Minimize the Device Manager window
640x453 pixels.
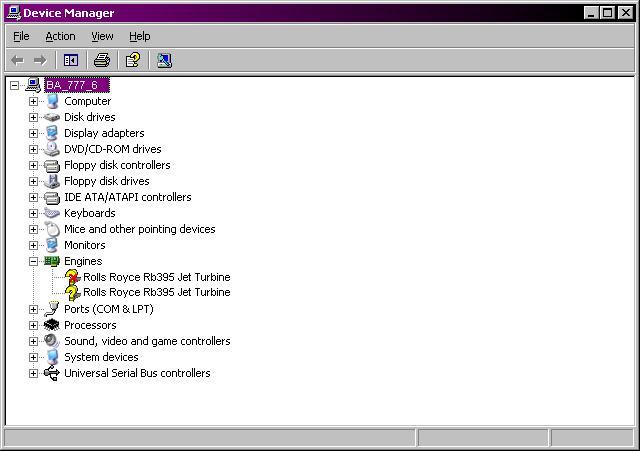click(591, 13)
